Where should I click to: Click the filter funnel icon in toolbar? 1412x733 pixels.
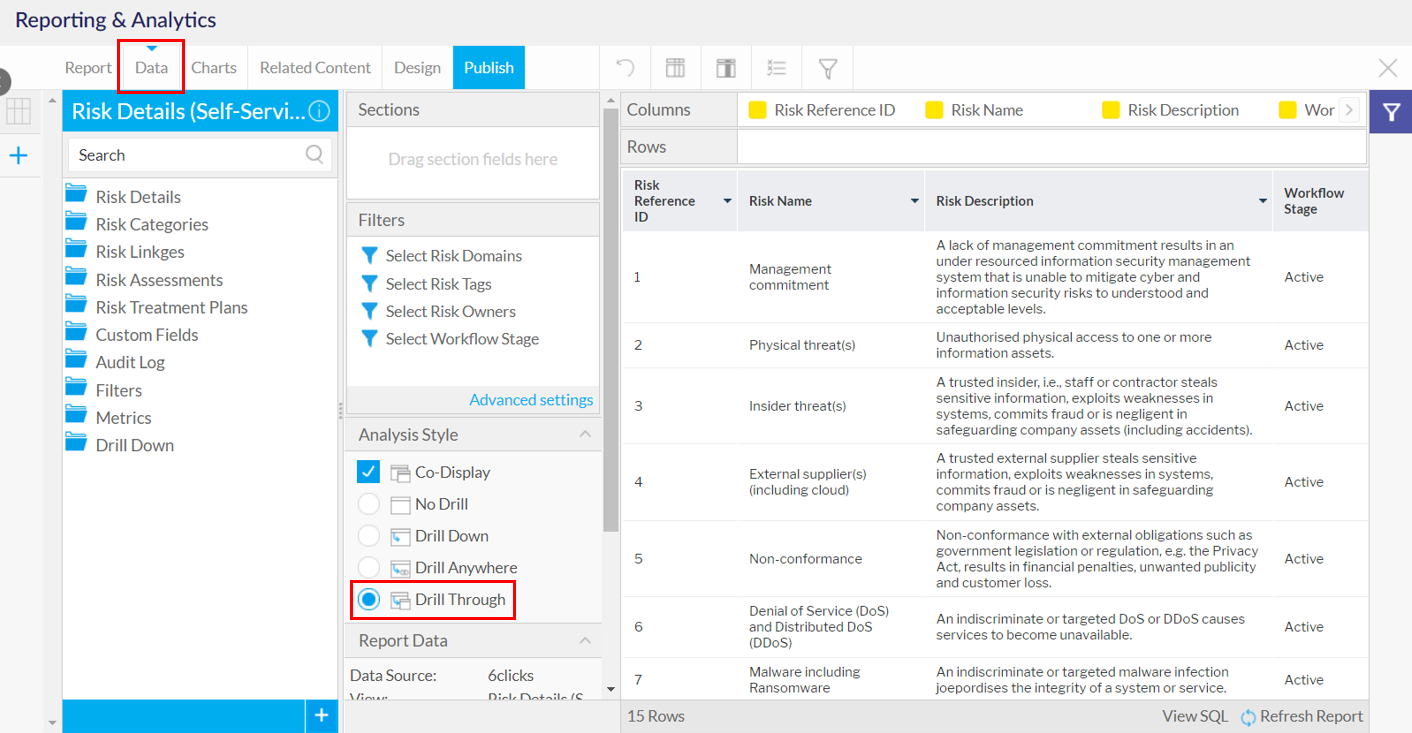click(x=828, y=68)
